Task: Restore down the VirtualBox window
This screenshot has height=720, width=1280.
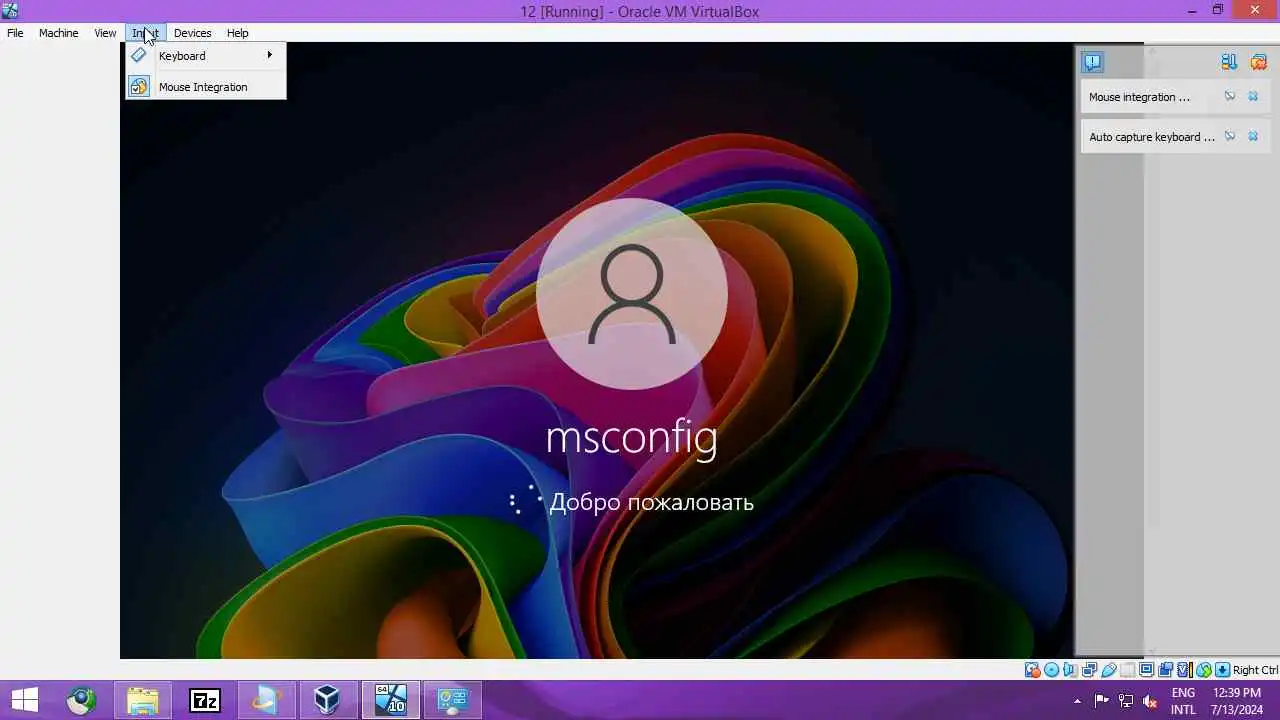Action: (1217, 10)
